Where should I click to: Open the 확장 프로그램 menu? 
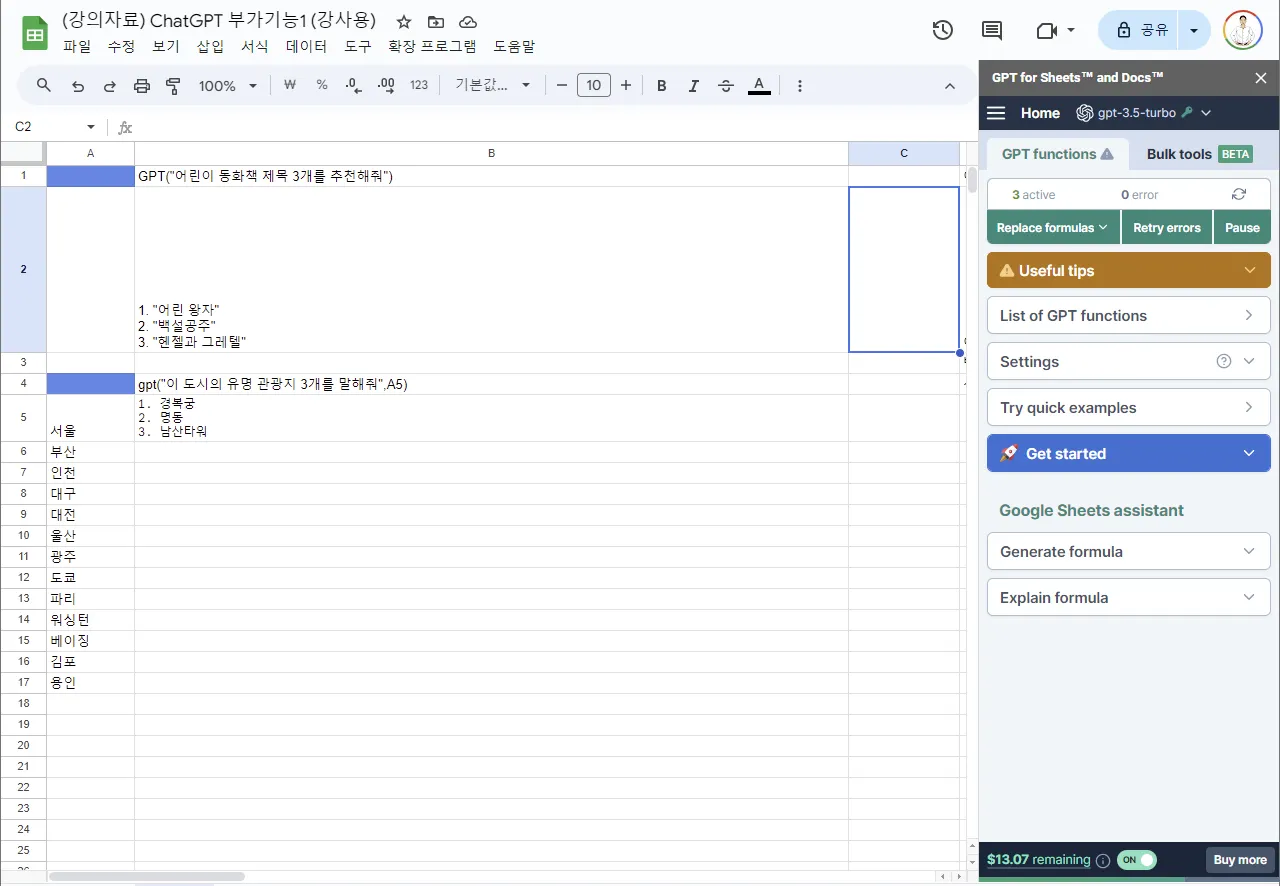point(432,46)
